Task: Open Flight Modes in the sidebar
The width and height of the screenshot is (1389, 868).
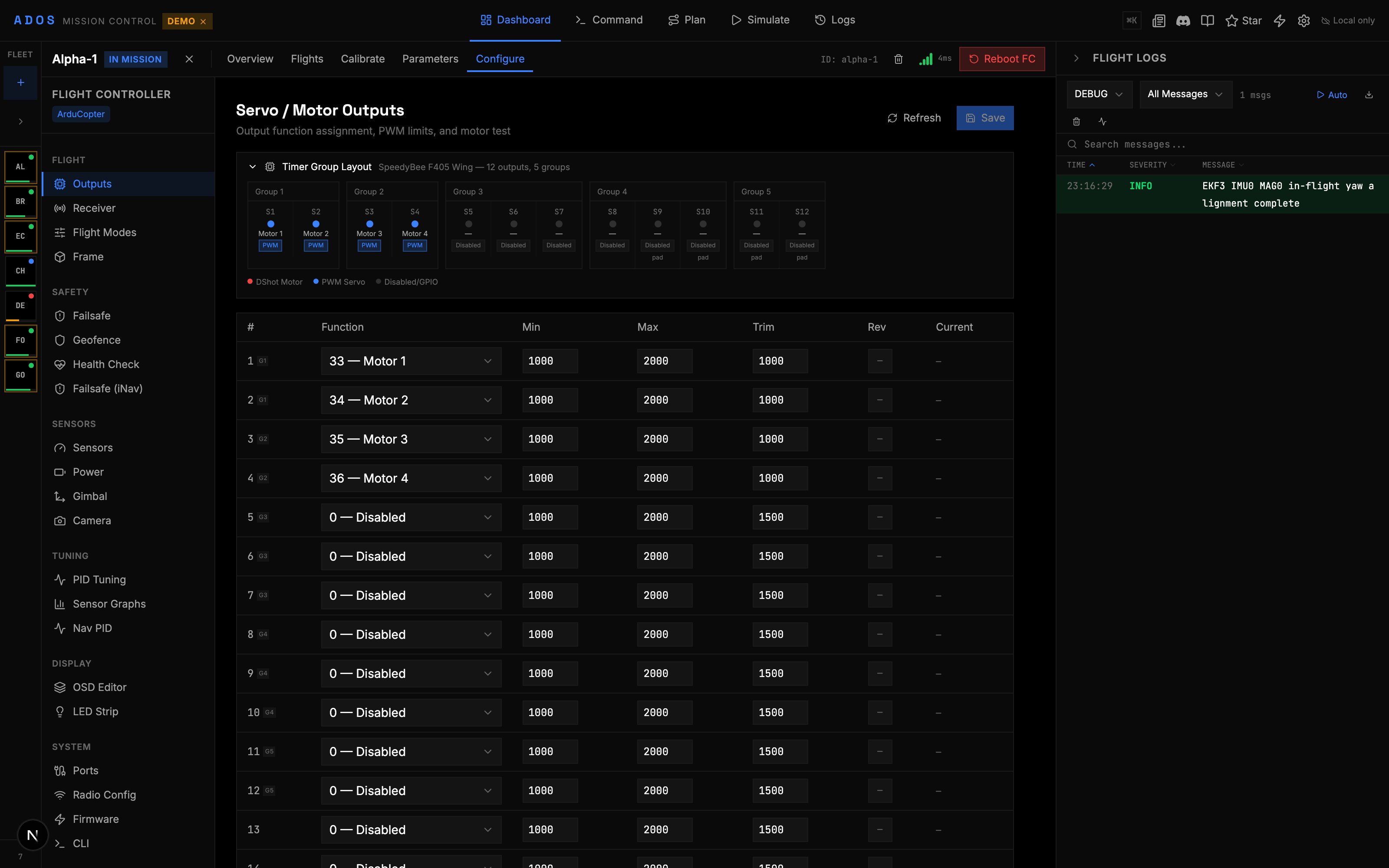Action: (128, 233)
